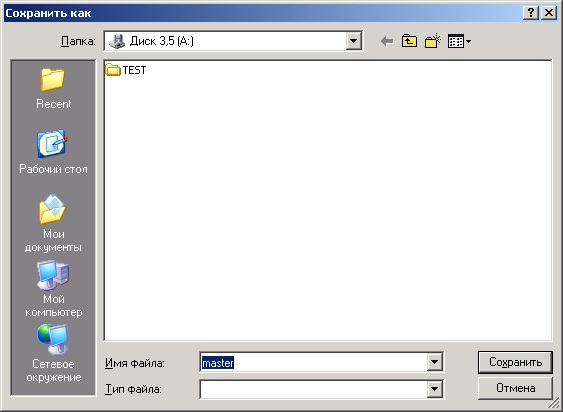Click the question mark help button
Screen dimensions: 563x412
[x=531, y=13]
